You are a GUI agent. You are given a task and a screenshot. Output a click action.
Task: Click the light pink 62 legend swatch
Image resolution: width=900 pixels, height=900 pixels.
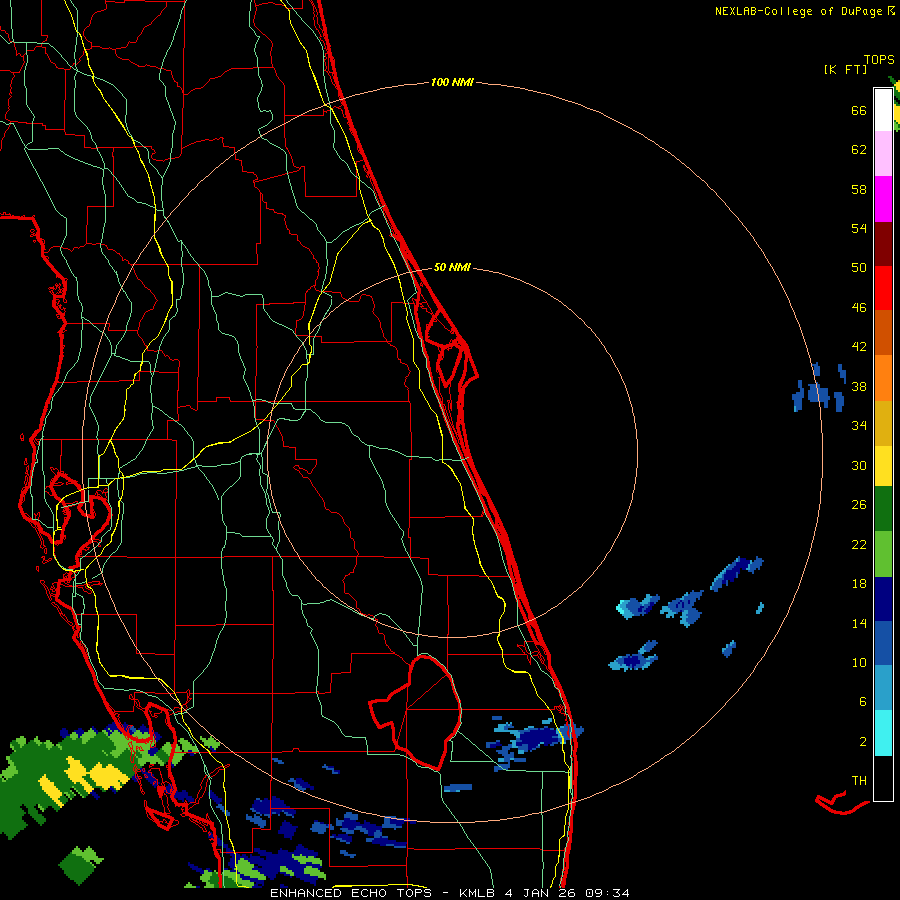(883, 154)
